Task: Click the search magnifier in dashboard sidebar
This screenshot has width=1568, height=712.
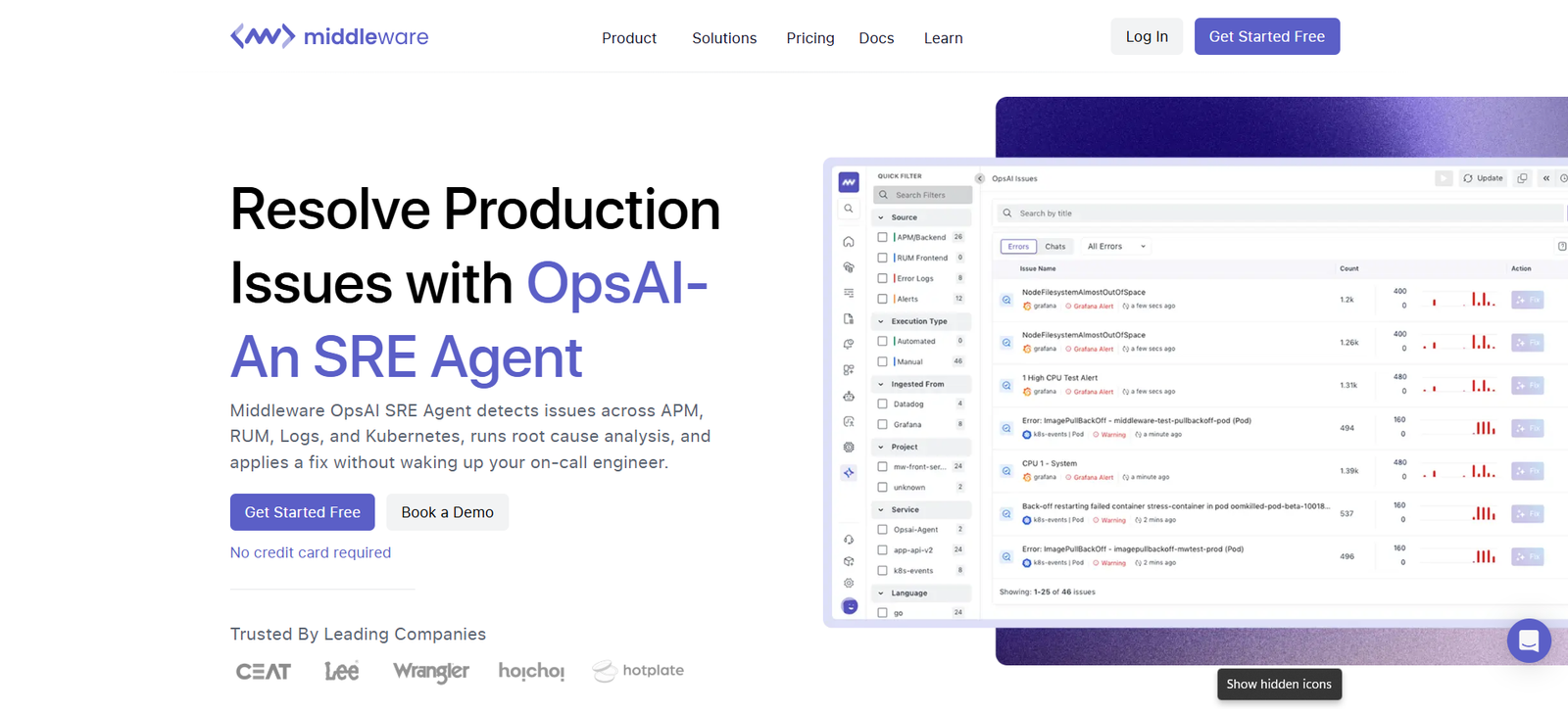Action: 849,209
